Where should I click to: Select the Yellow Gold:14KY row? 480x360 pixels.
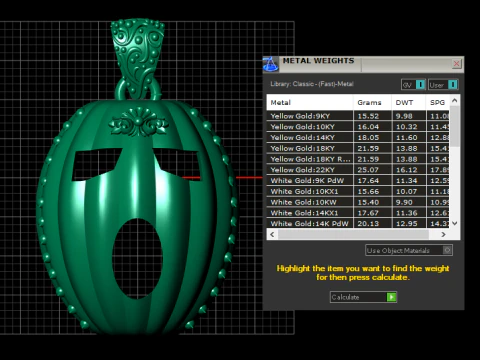pyautogui.click(x=358, y=137)
